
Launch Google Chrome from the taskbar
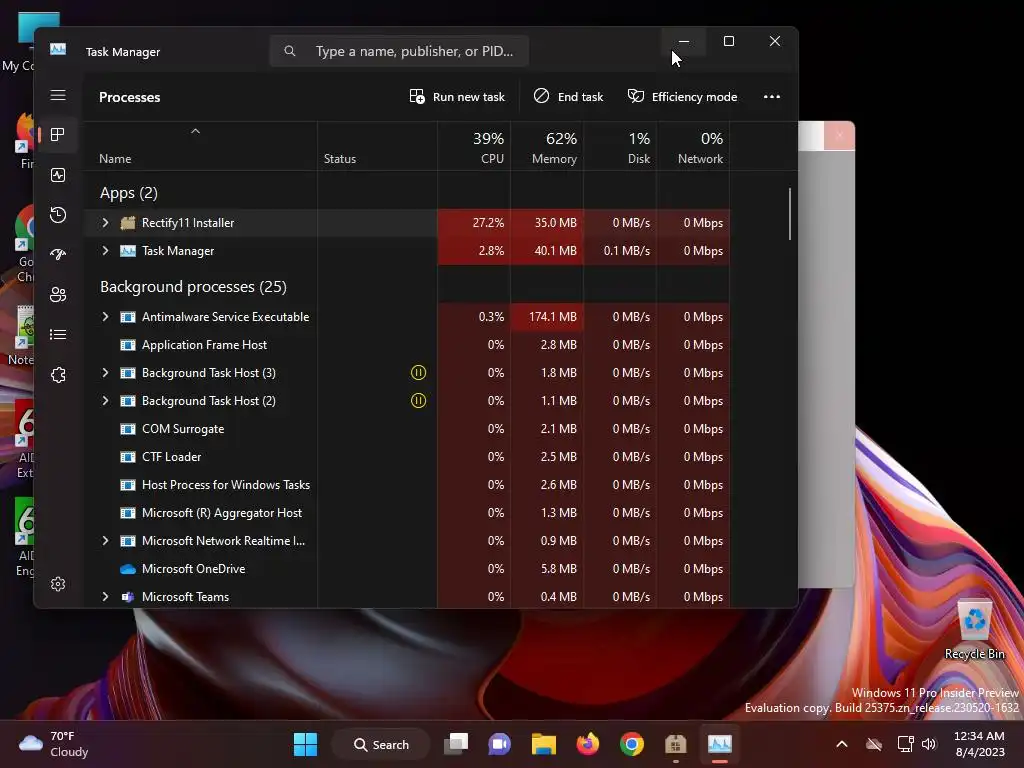pyautogui.click(x=632, y=744)
